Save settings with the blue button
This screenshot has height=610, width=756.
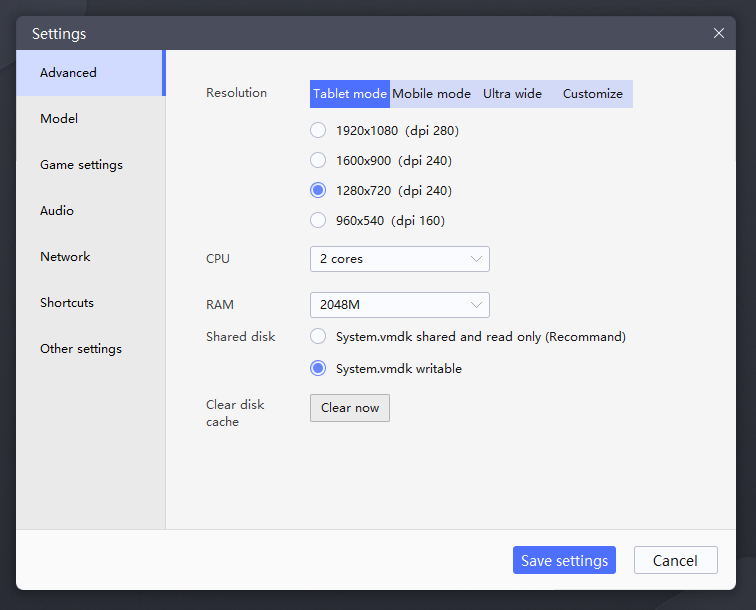[x=564, y=560]
